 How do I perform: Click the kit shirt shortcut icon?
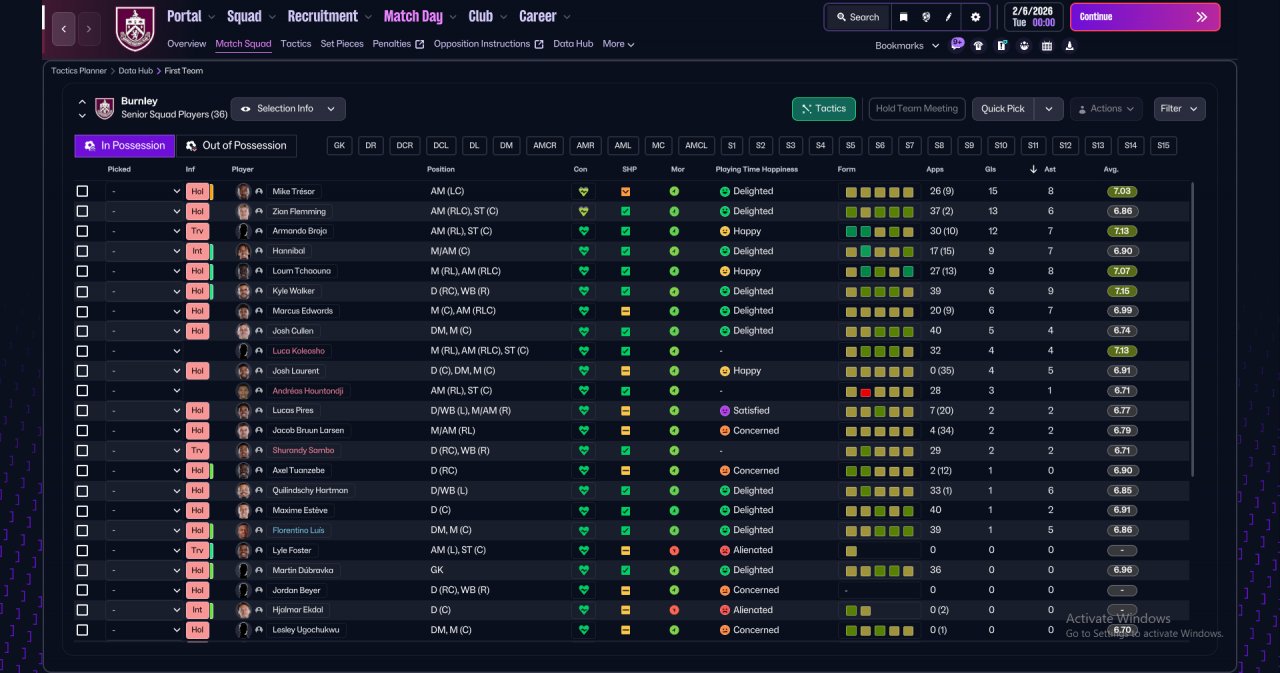pos(978,45)
